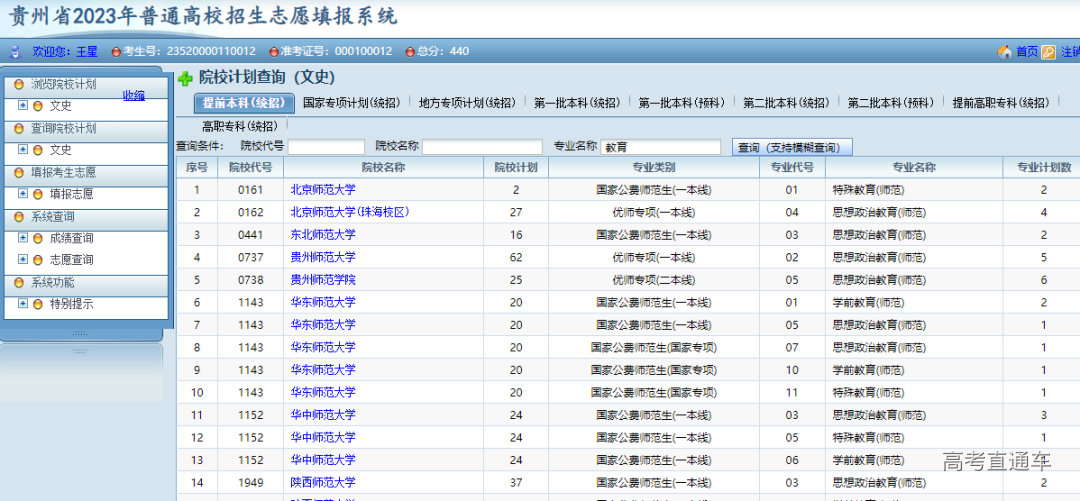Open the 北京师范大学(珠海校区) link
The width and height of the screenshot is (1080, 501).
350,212
